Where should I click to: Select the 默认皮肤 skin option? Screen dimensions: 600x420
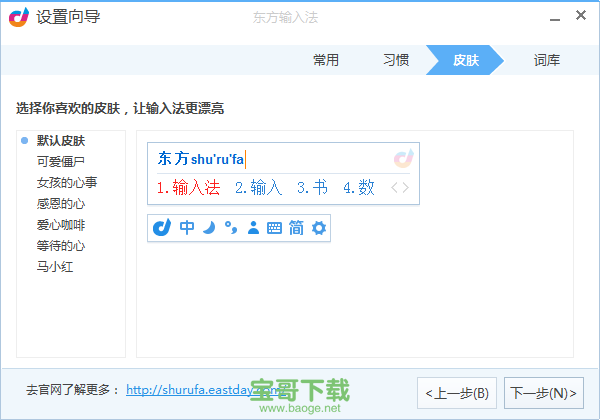61,141
